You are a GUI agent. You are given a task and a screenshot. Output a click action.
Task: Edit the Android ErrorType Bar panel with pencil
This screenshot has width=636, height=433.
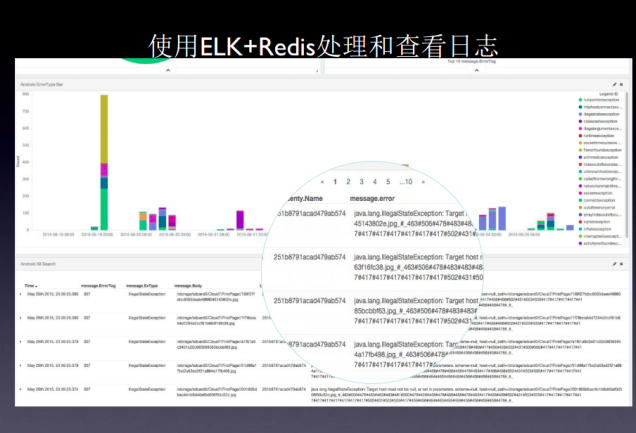tap(615, 85)
